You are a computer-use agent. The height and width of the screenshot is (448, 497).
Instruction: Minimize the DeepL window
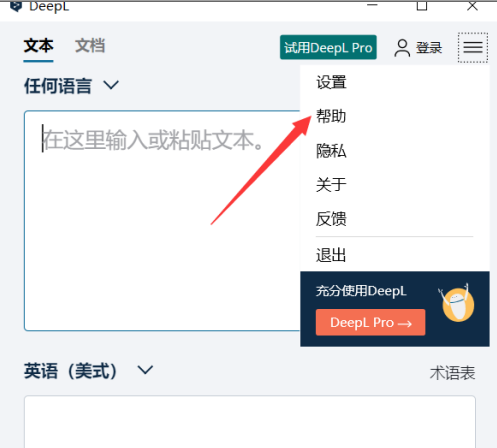click(372, 5)
